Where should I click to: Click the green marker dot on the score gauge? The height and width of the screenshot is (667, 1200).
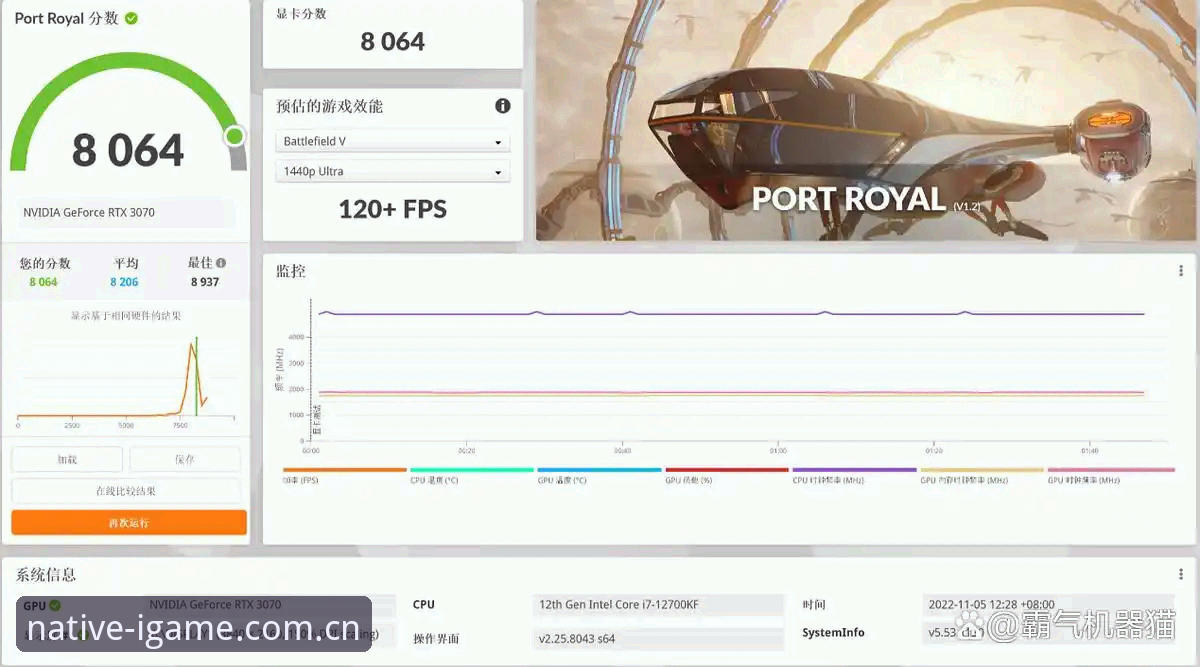click(235, 136)
